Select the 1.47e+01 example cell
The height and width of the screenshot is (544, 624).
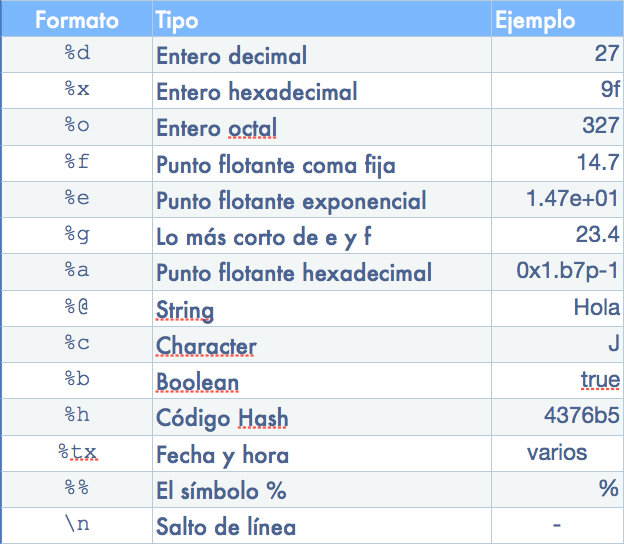coord(558,200)
